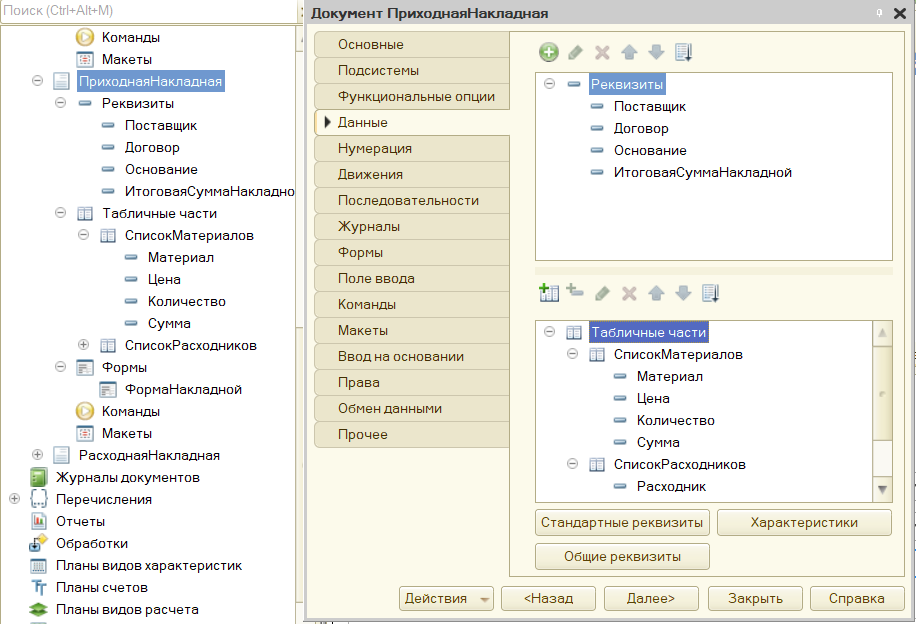Click Планы видов характеристик icon
This screenshot has height=624, width=916.
pyautogui.click(x=39, y=566)
